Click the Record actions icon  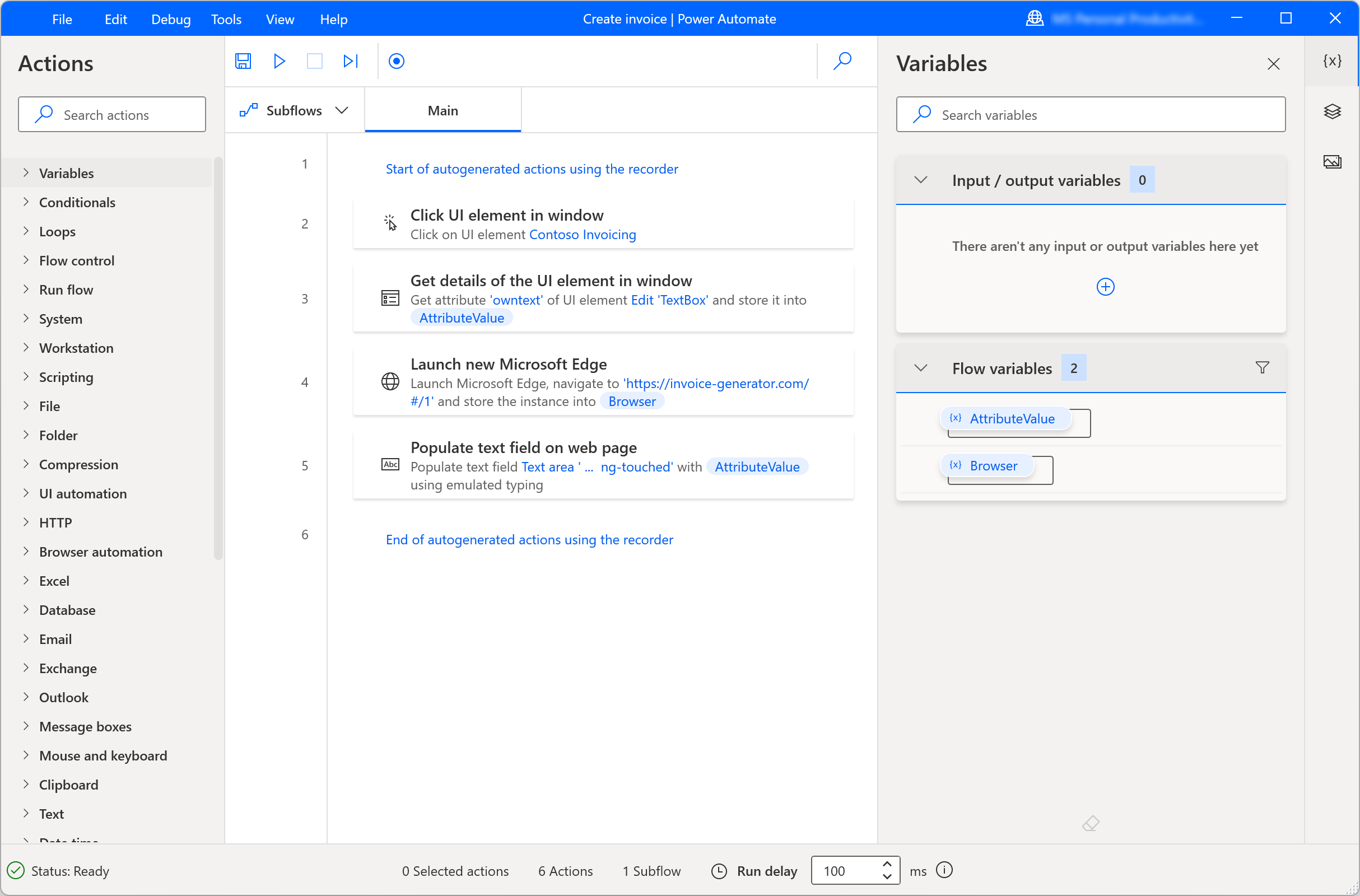click(x=397, y=61)
